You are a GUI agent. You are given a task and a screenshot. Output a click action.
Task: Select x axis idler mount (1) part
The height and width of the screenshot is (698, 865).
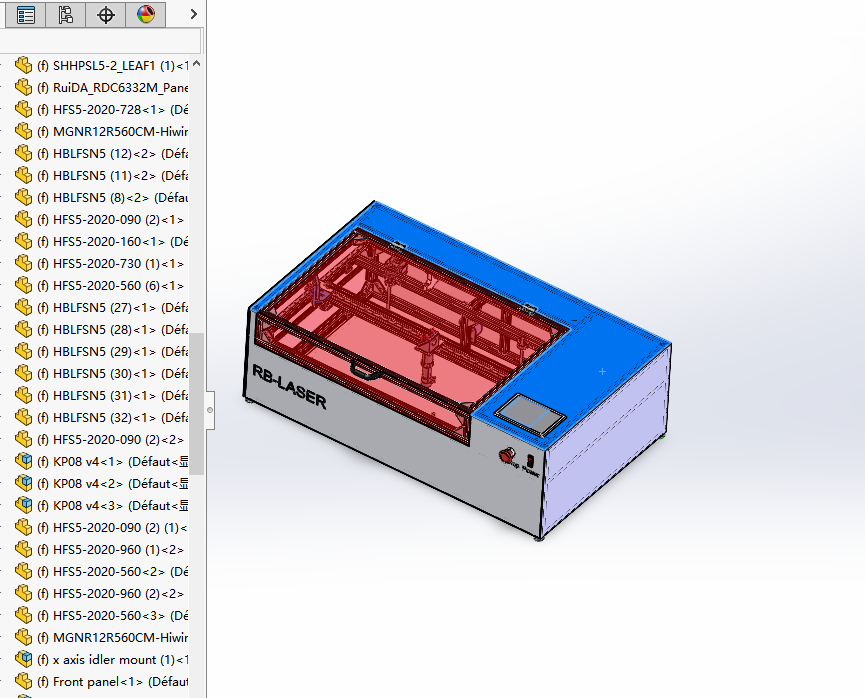[x=112, y=660]
